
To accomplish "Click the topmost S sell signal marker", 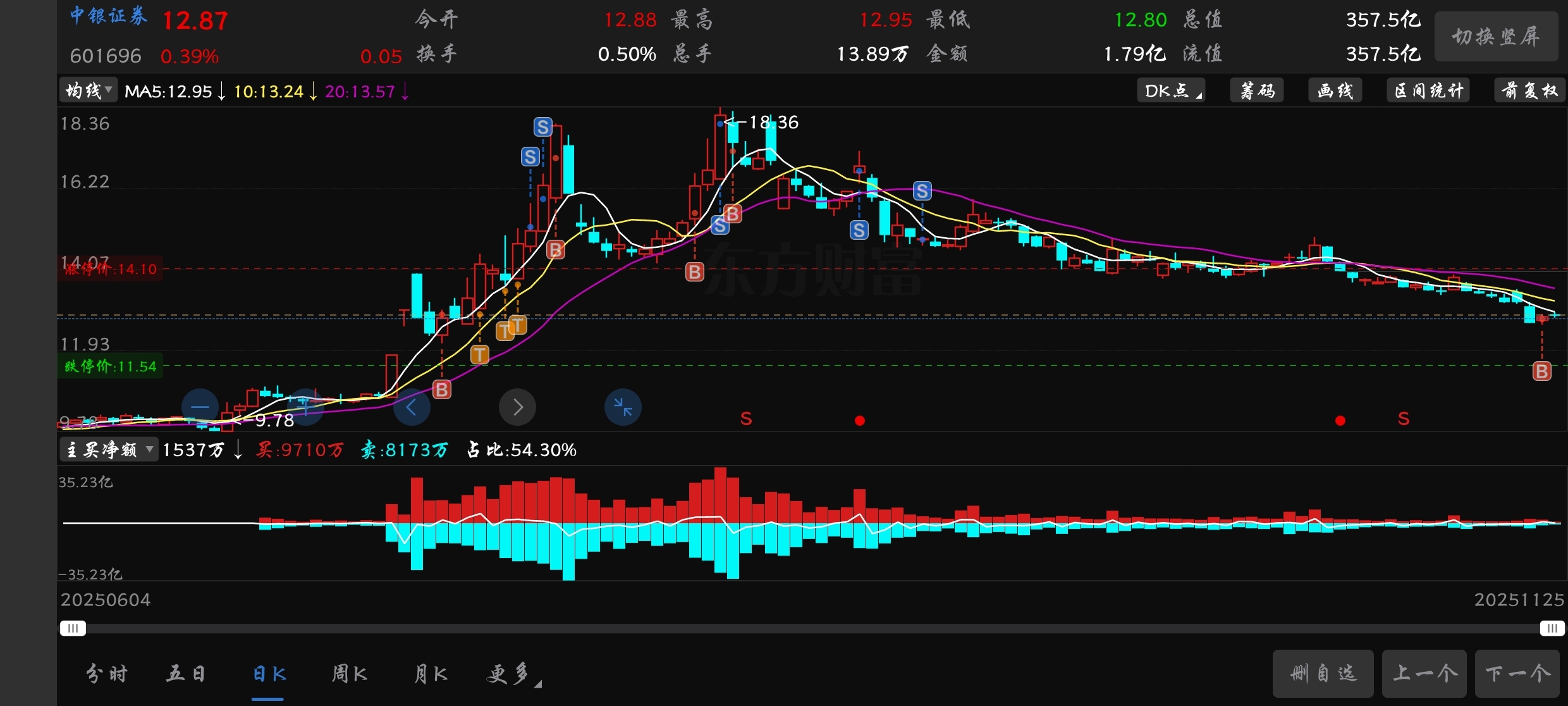I will (x=542, y=127).
